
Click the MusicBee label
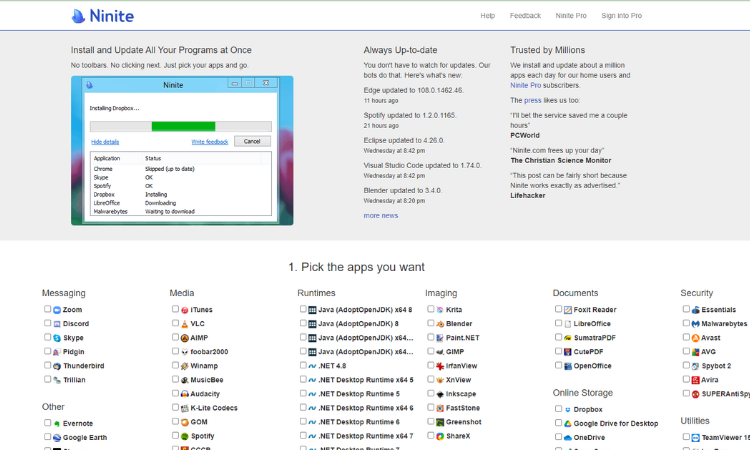coord(207,380)
